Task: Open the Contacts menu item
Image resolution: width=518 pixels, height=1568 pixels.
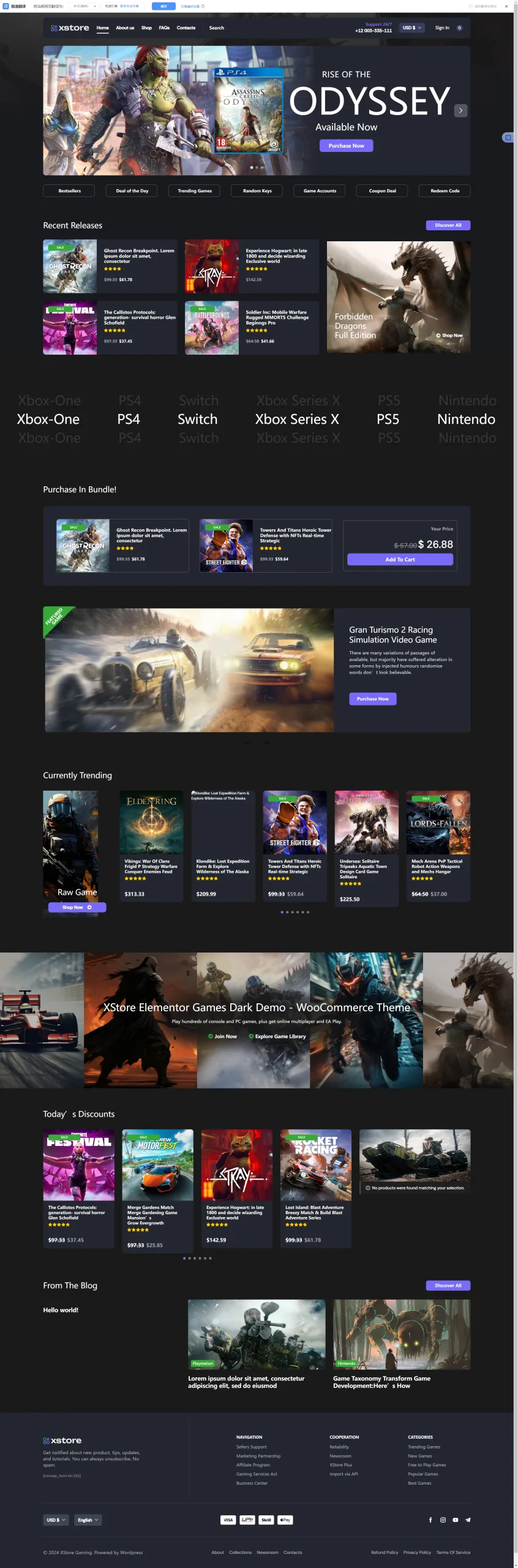Action: (186, 28)
